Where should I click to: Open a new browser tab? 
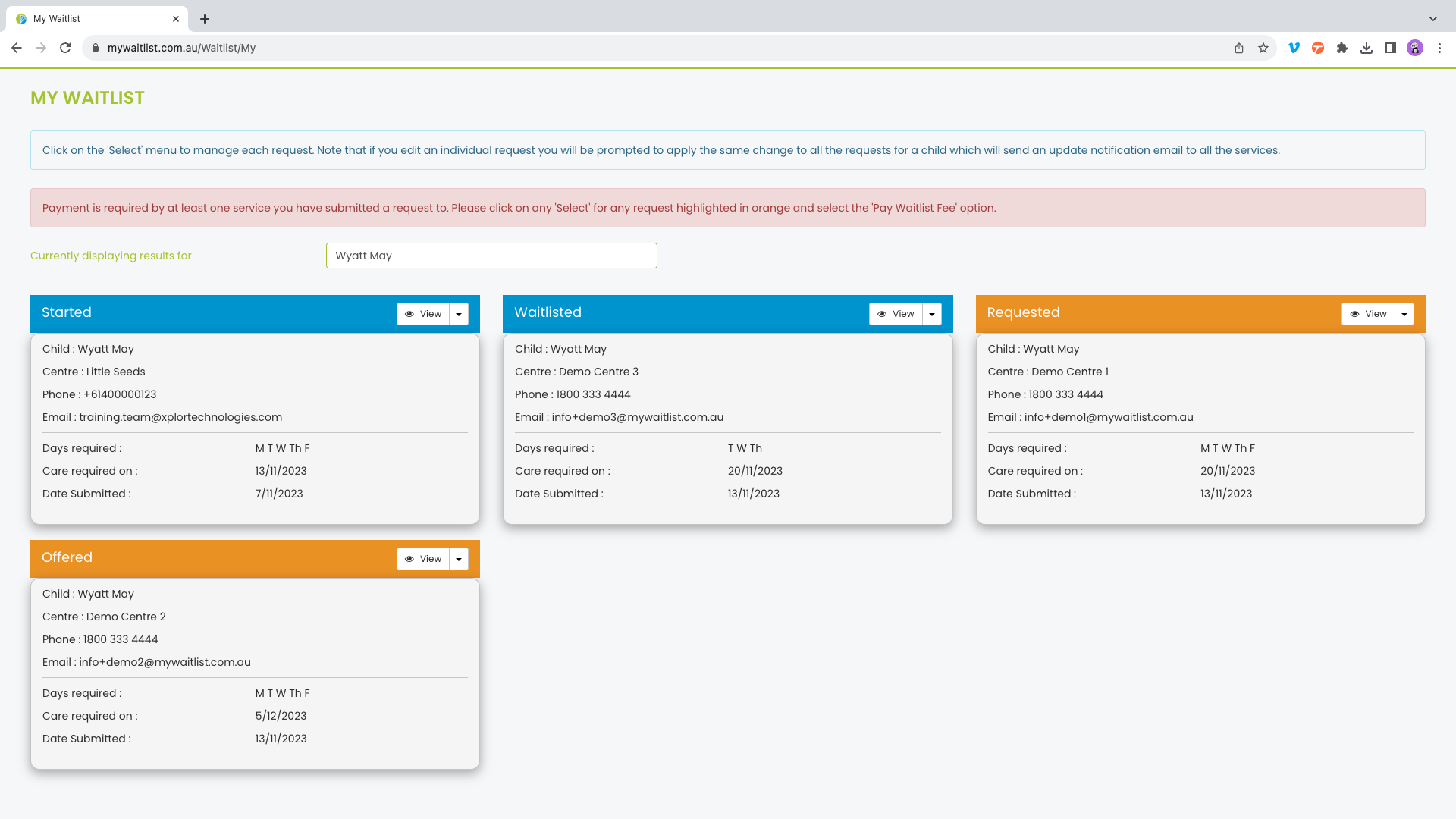[205, 19]
